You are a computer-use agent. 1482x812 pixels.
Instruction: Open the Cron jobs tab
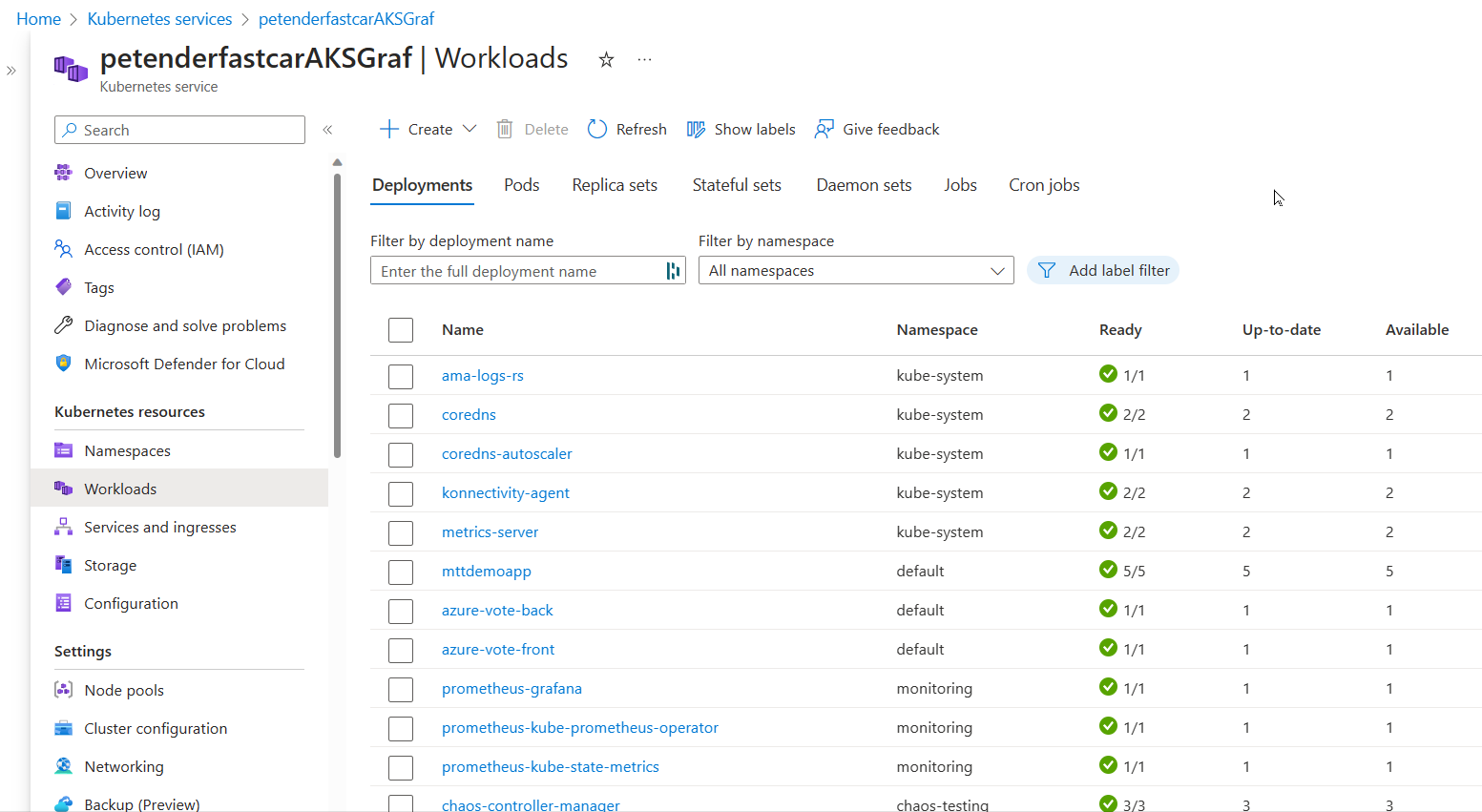click(x=1043, y=184)
